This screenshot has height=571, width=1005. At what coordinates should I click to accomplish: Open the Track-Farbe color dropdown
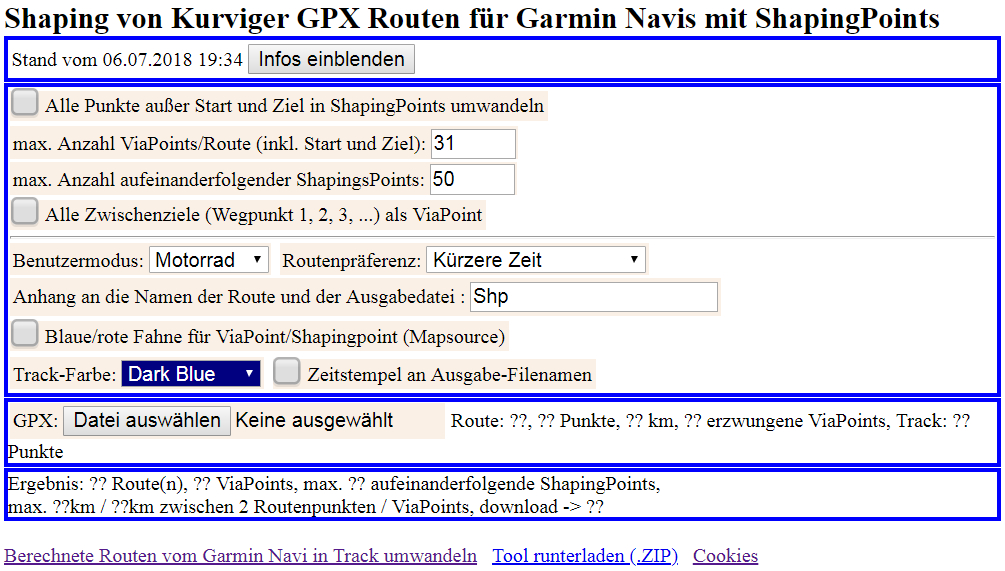pos(190,374)
